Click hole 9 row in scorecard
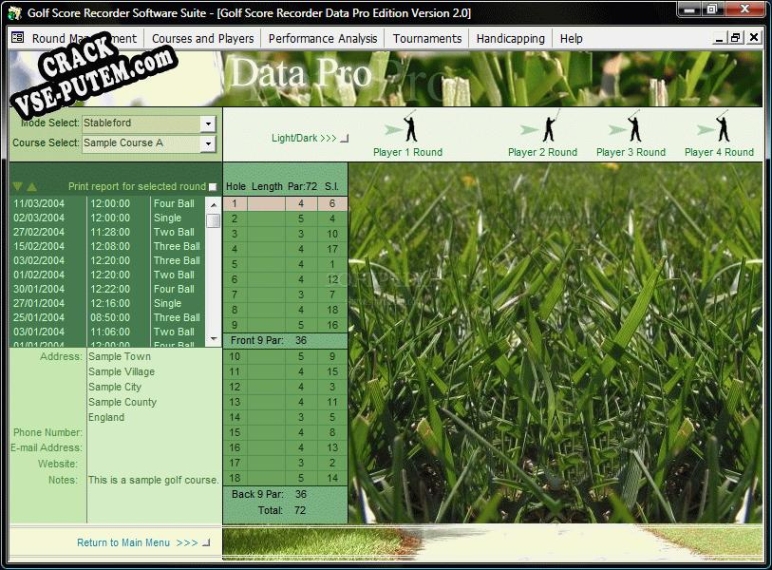The image size is (772, 570). point(285,325)
